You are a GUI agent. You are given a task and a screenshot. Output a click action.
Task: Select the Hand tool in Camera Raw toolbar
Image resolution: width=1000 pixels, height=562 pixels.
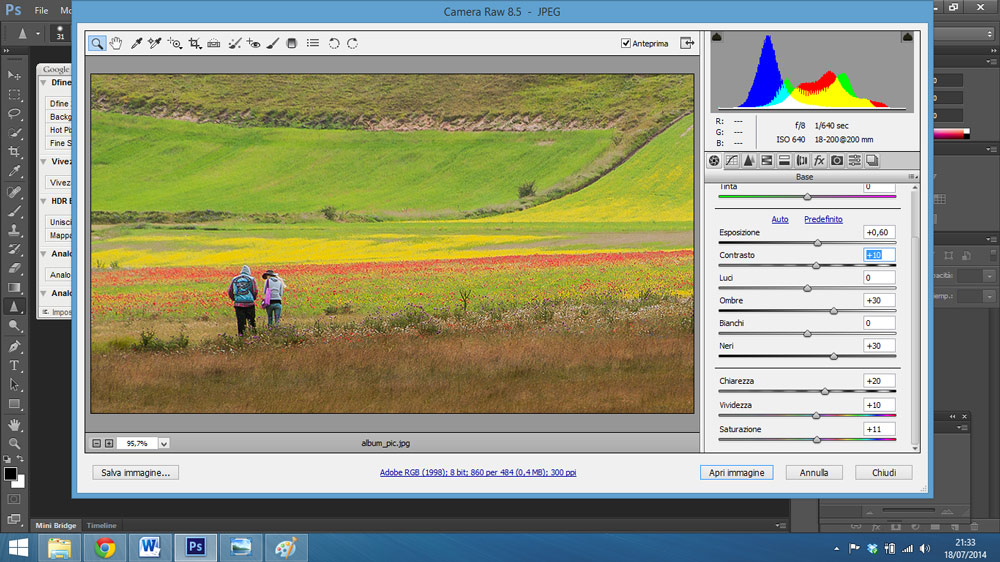116,43
